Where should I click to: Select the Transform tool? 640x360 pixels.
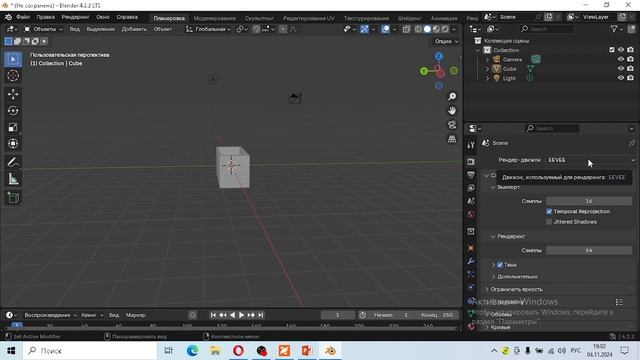(x=13, y=143)
